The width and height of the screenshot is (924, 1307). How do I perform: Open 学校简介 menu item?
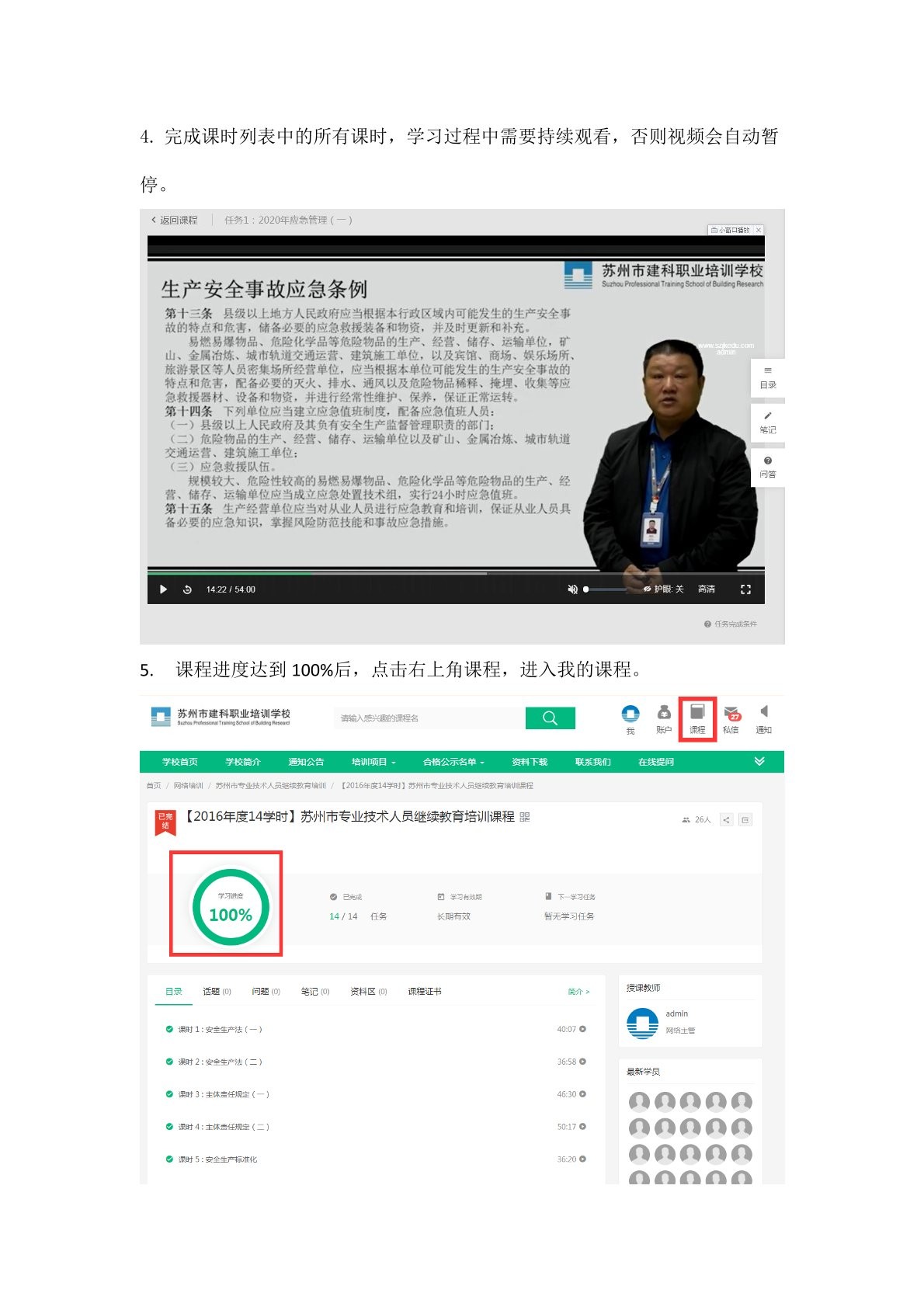[243, 762]
